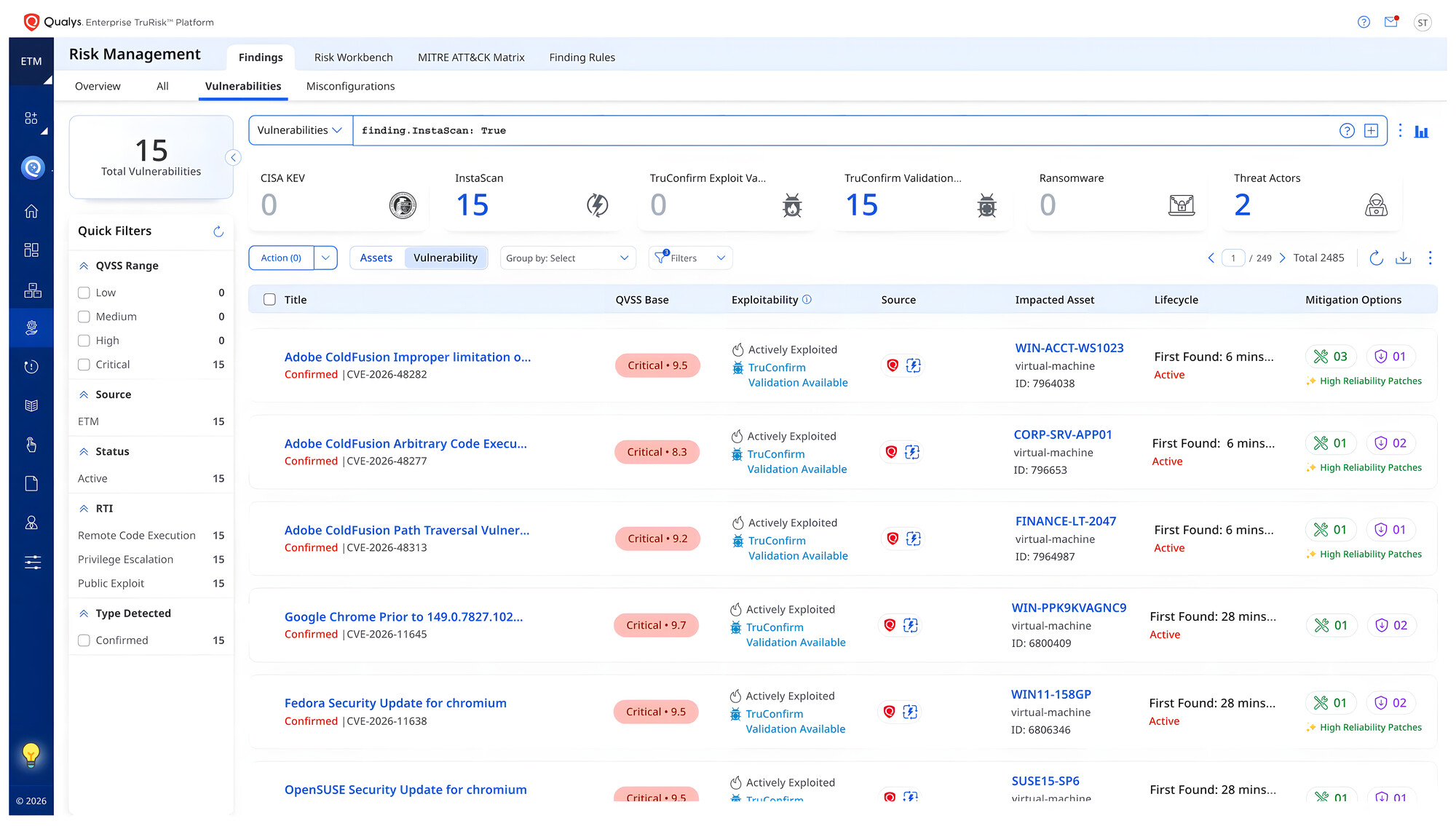Click mitigation shield 02 for CORP-SRV-APP01

[x=1390, y=443]
